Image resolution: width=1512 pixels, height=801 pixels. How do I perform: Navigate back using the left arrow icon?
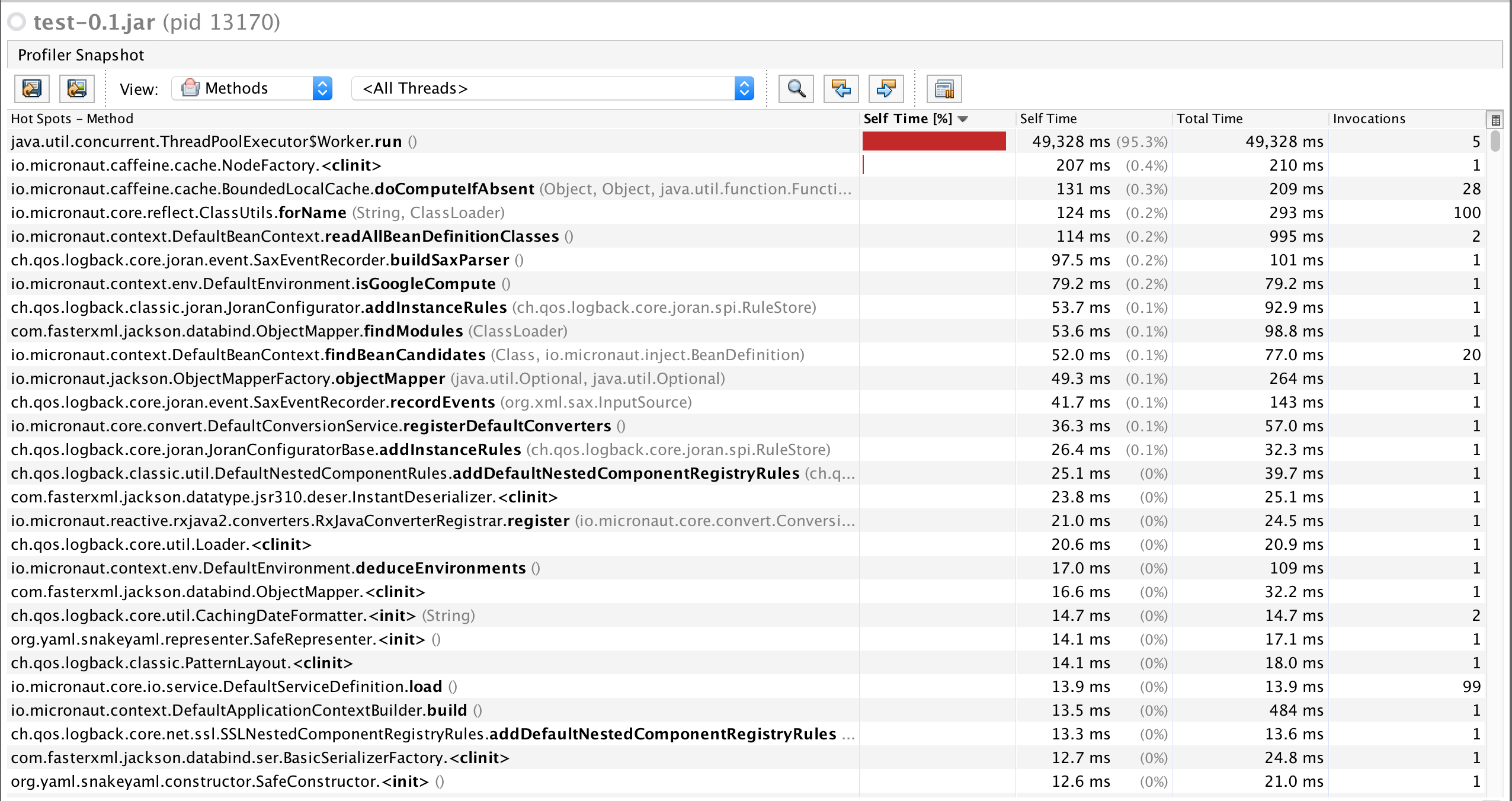coord(841,89)
